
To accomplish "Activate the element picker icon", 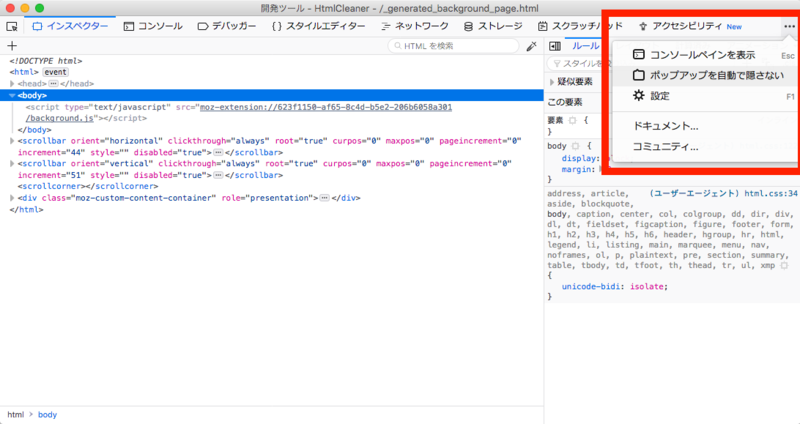I will (x=12, y=26).
